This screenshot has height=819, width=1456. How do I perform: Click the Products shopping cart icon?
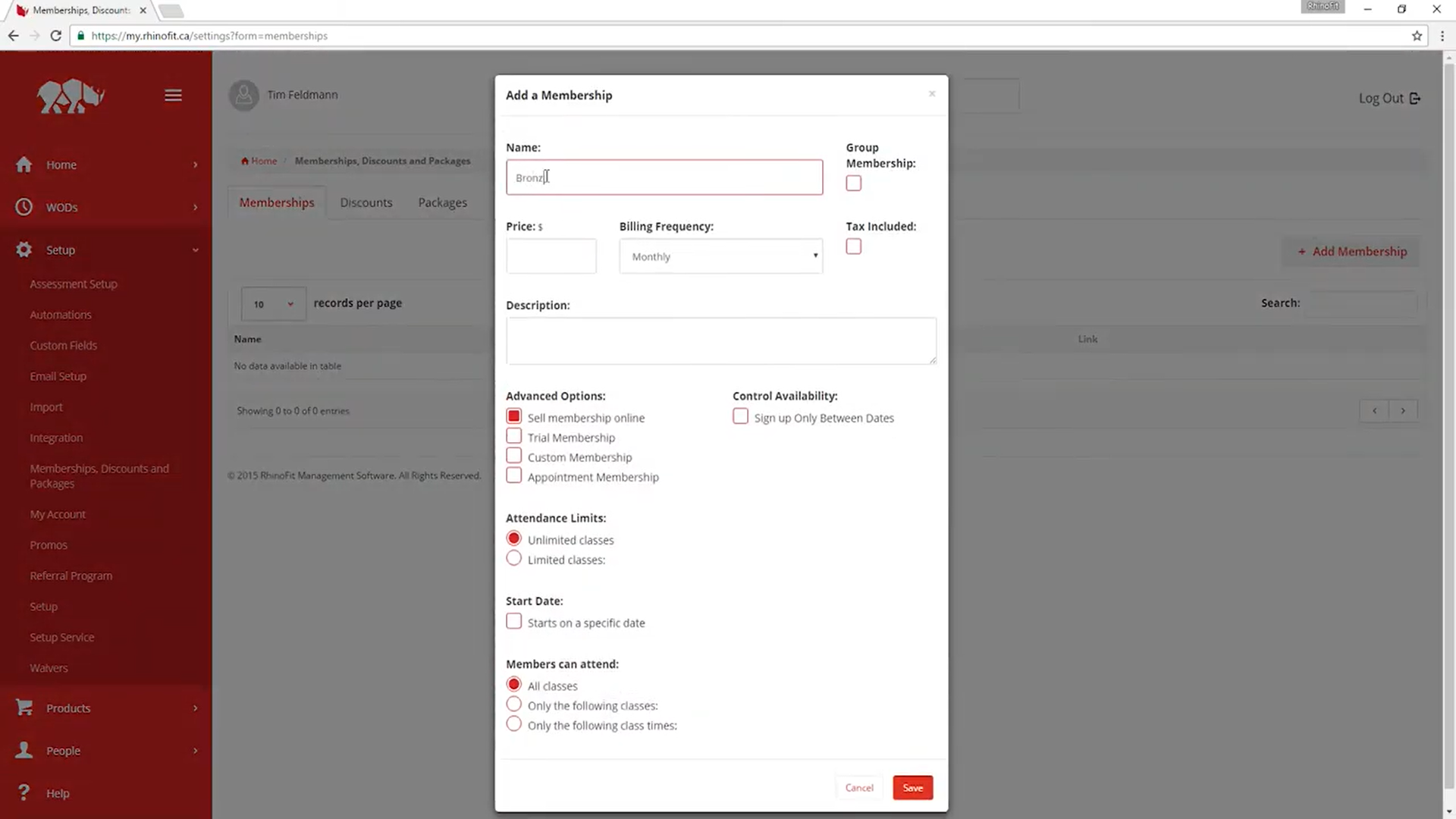tap(24, 708)
